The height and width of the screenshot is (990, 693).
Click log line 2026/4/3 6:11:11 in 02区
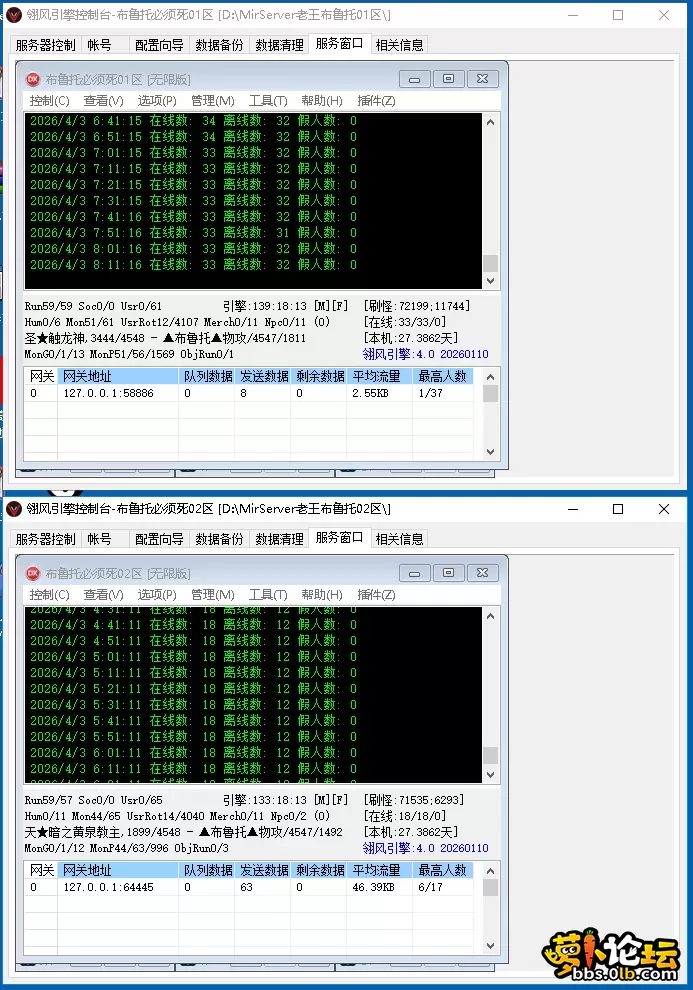click(x=193, y=768)
